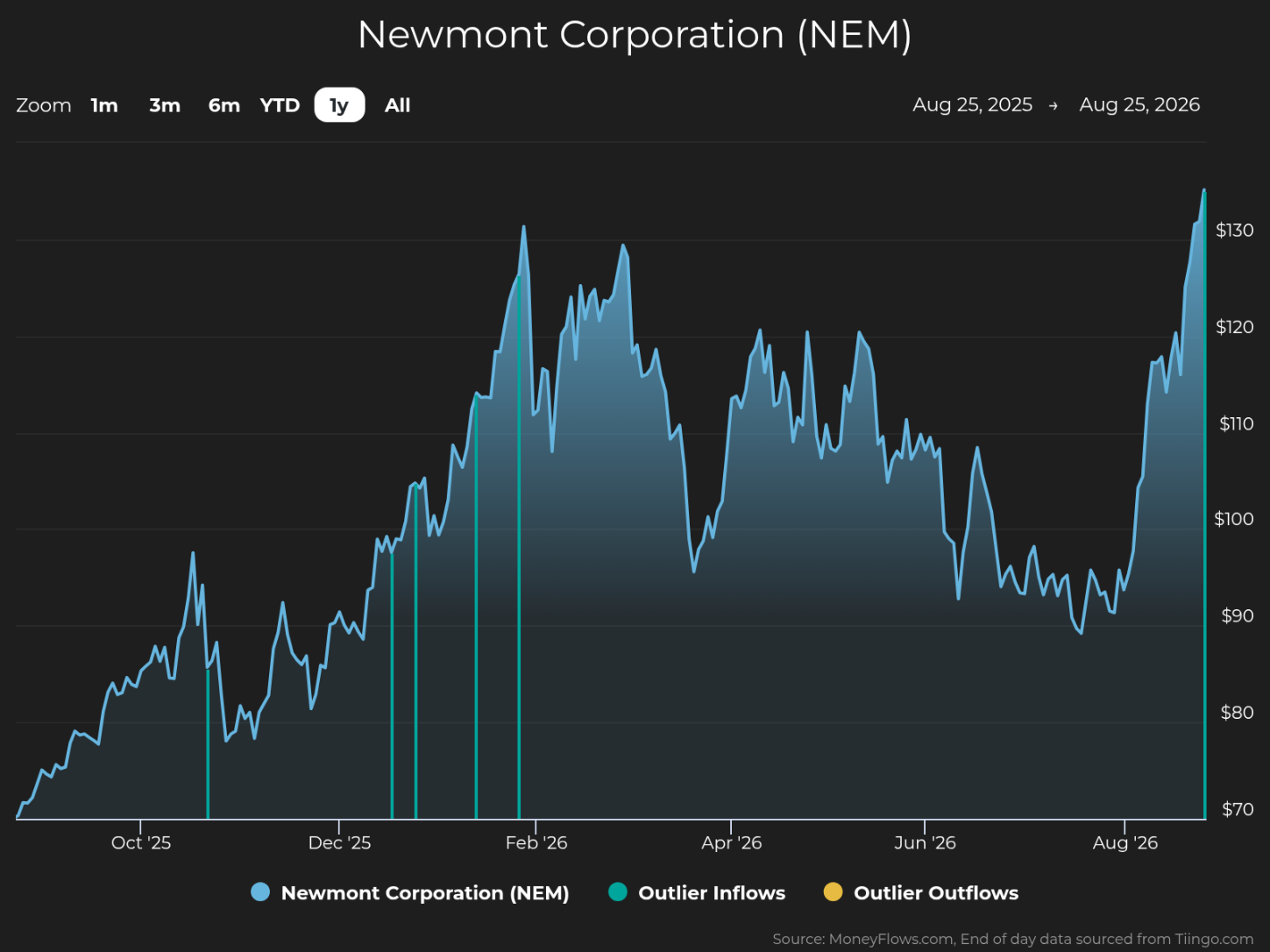Click the $90 price axis label
The height and width of the screenshot is (952, 1270).
[1238, 615]
